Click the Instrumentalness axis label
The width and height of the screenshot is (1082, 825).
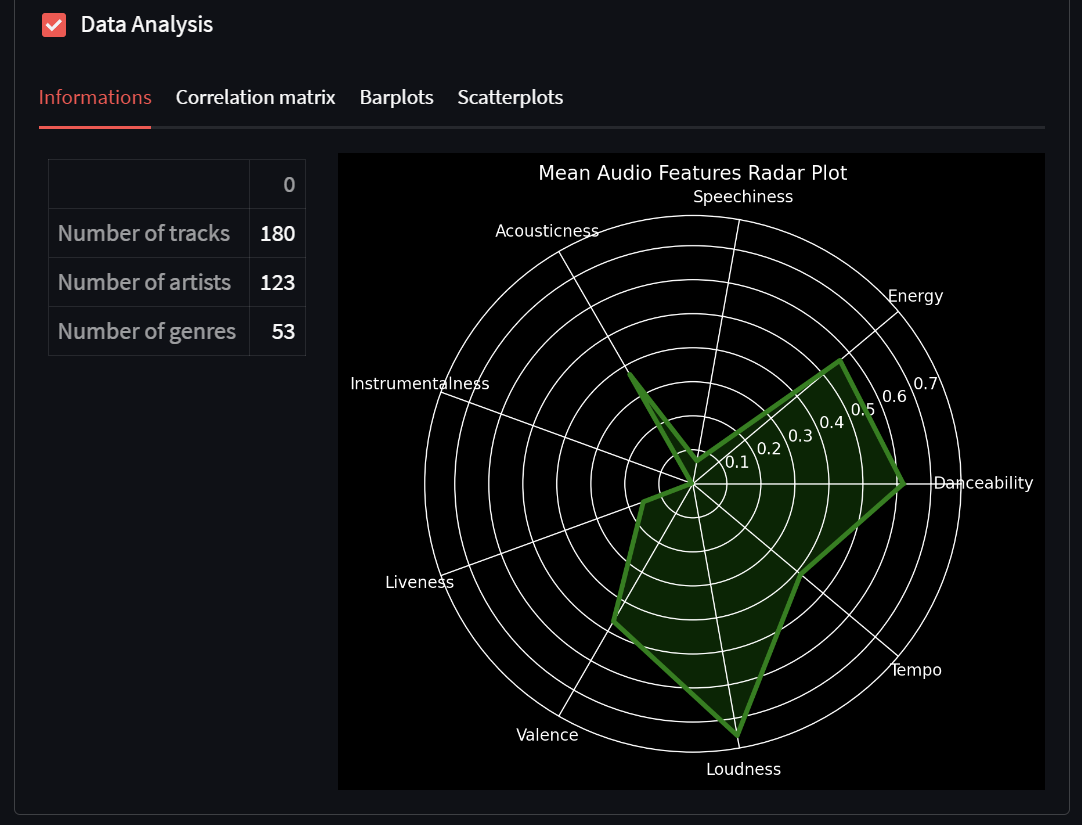(419, 383)
